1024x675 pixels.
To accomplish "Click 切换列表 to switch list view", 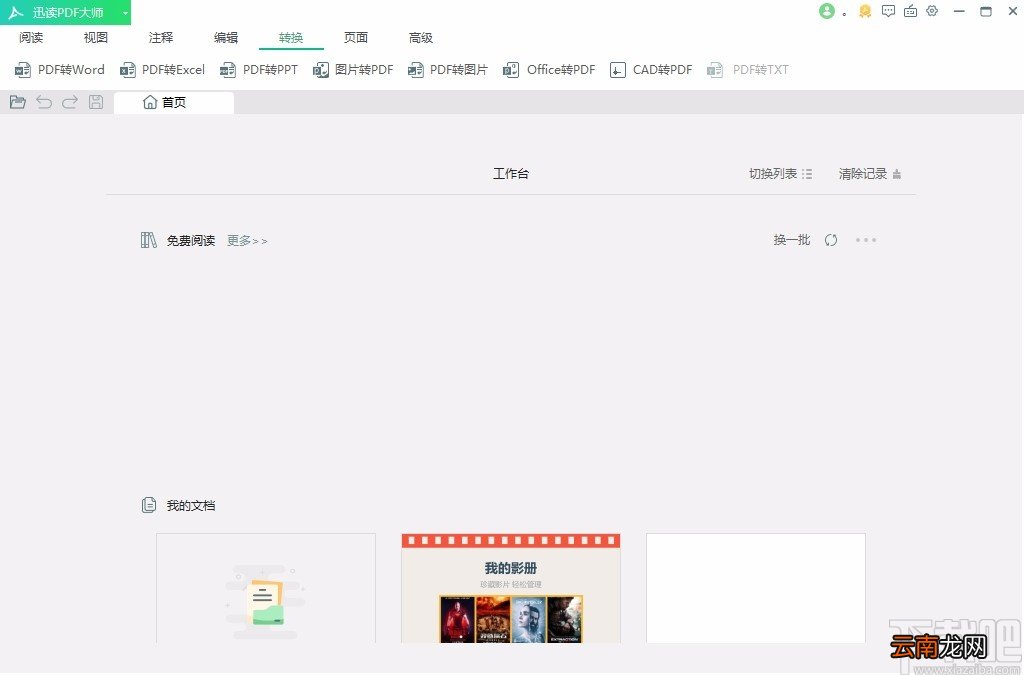I will [780, 174].
